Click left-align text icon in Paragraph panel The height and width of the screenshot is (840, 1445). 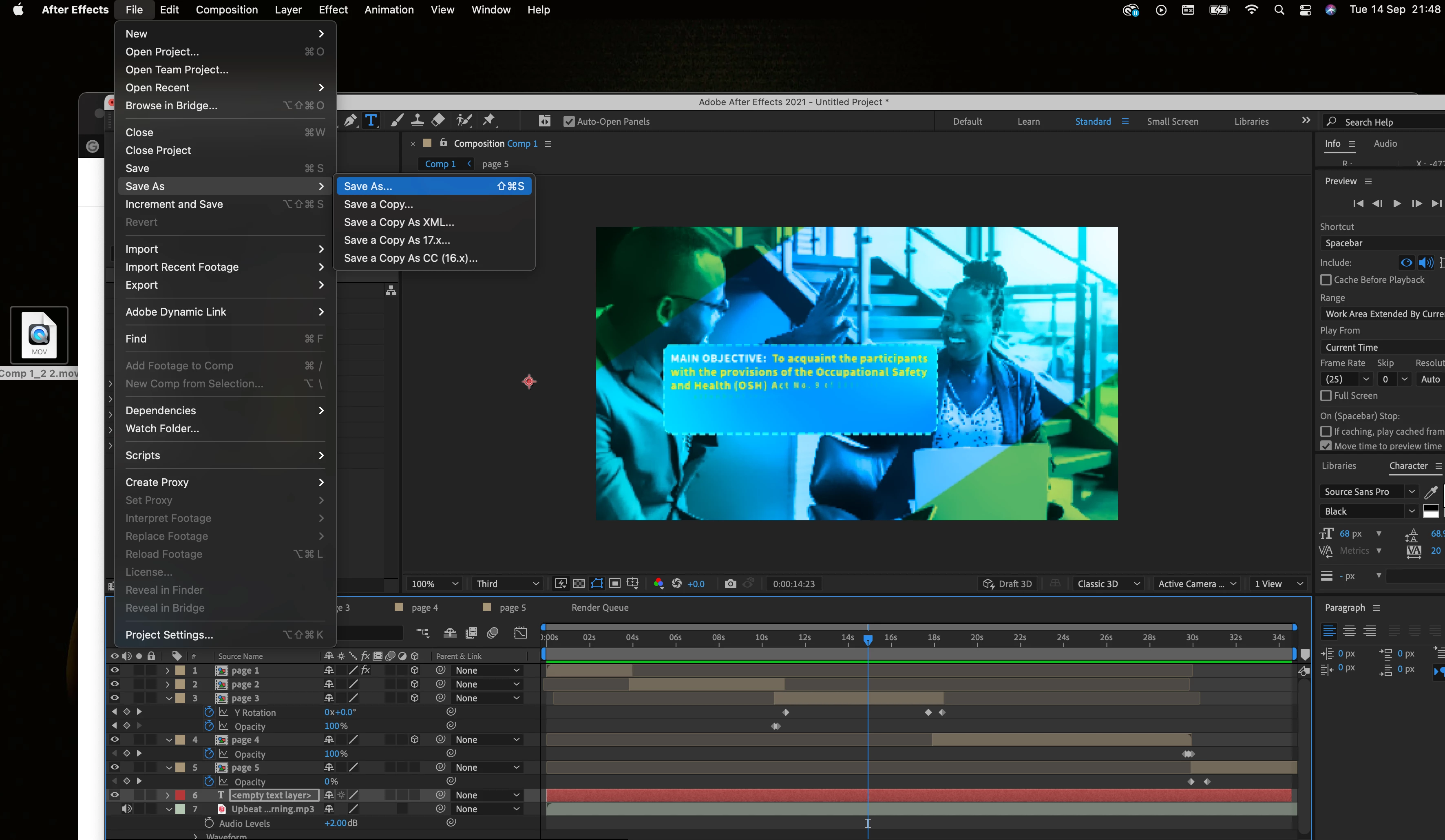point(1329,631)
